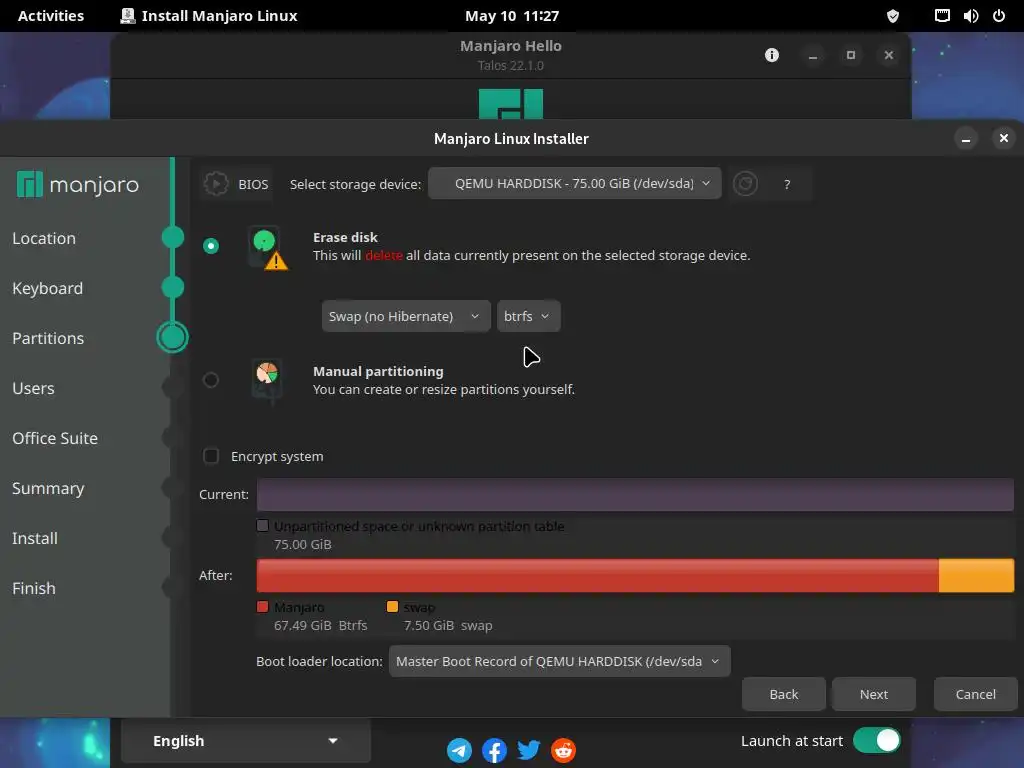Maximize the Manjaro Hello window
This screenshot has width=1024, height=768.
tap(851, 56)
